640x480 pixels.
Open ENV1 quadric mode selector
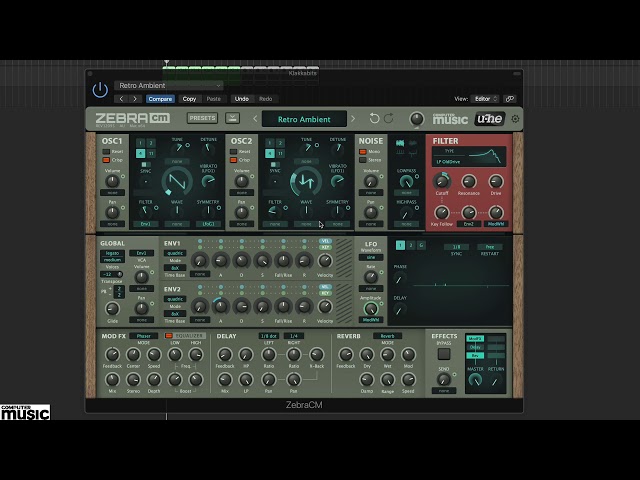tap(175, 253)
